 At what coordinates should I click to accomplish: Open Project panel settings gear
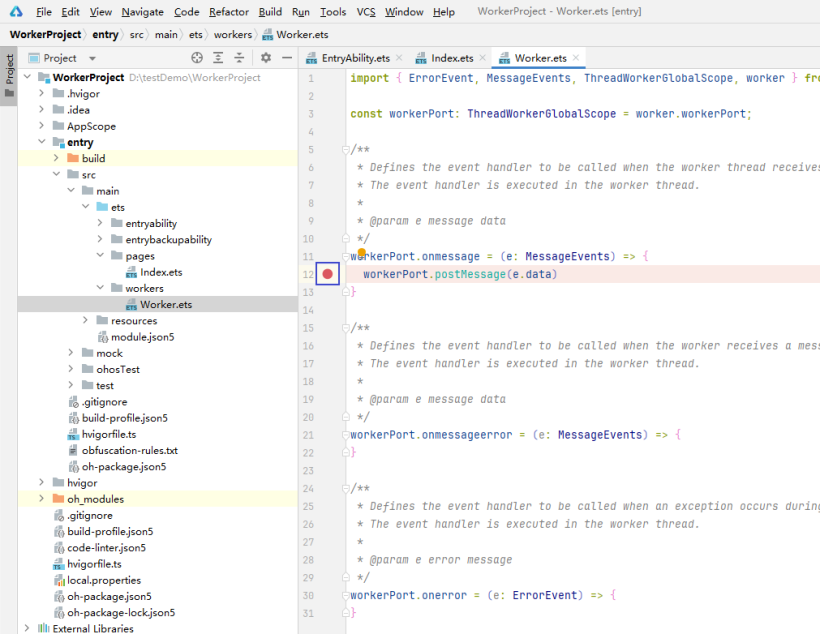266,58
